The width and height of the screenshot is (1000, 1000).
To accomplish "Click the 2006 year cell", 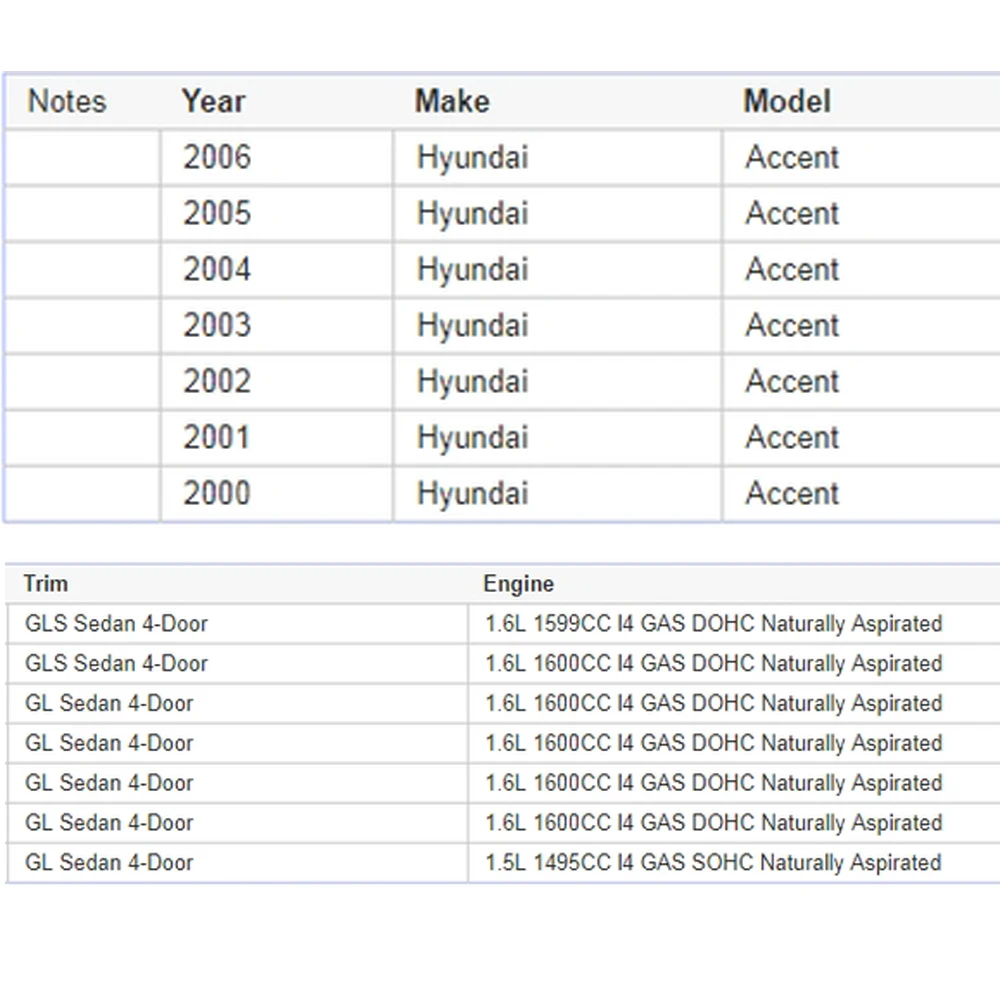I will click(217, 157).
